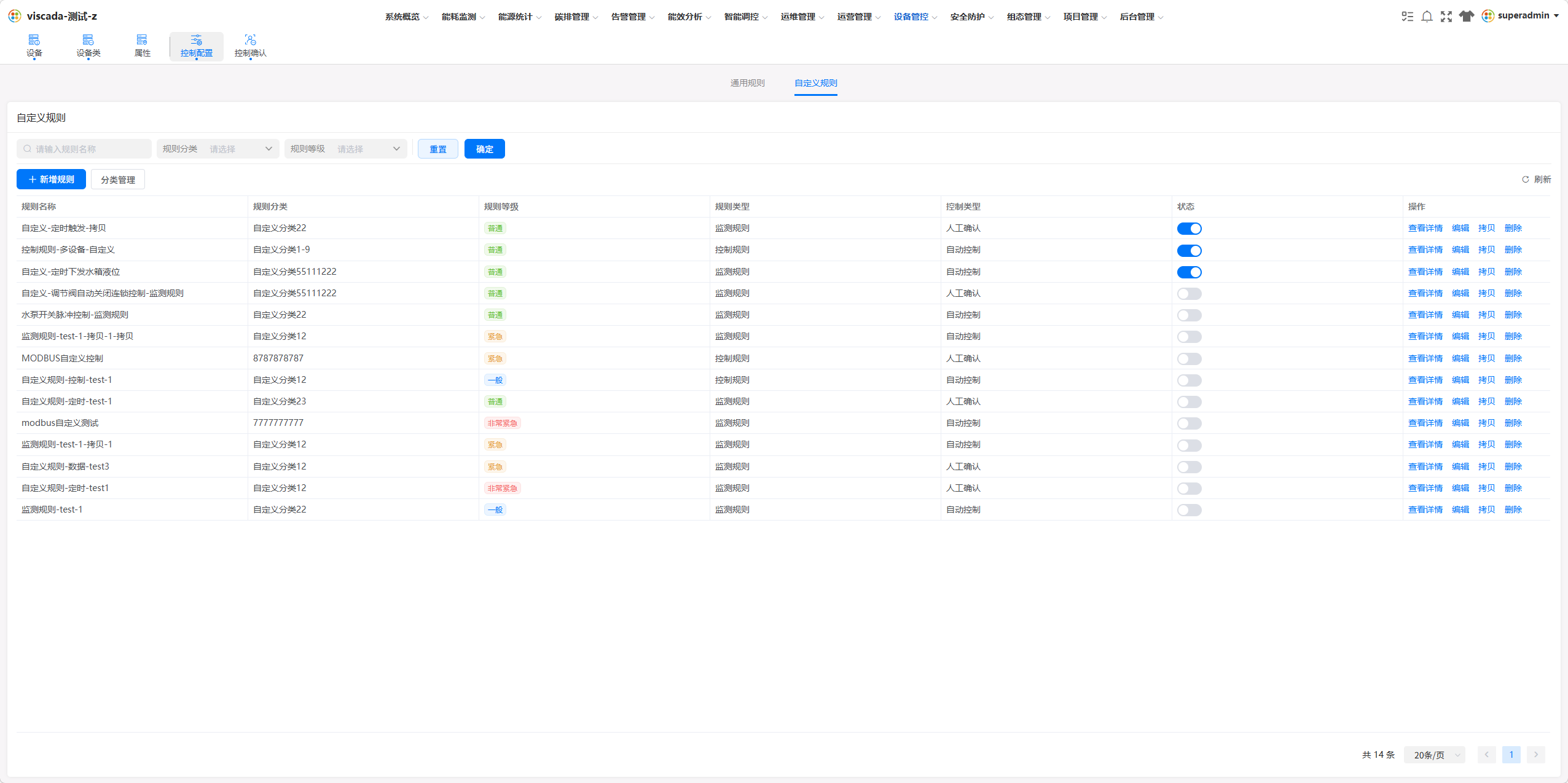
Task: Click 非常紧急 tag in modbus自定义测试 row
Action: point(502,423)
